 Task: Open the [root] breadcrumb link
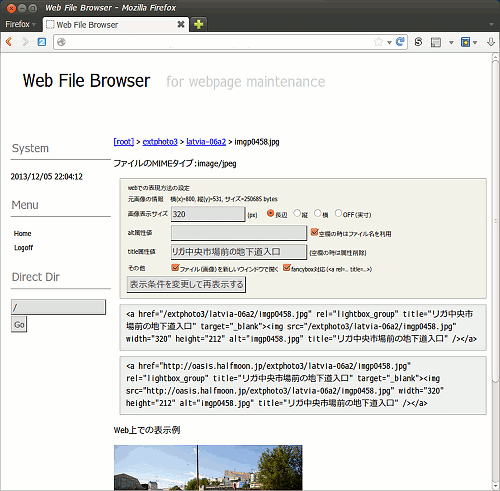(x=124, y=142)
